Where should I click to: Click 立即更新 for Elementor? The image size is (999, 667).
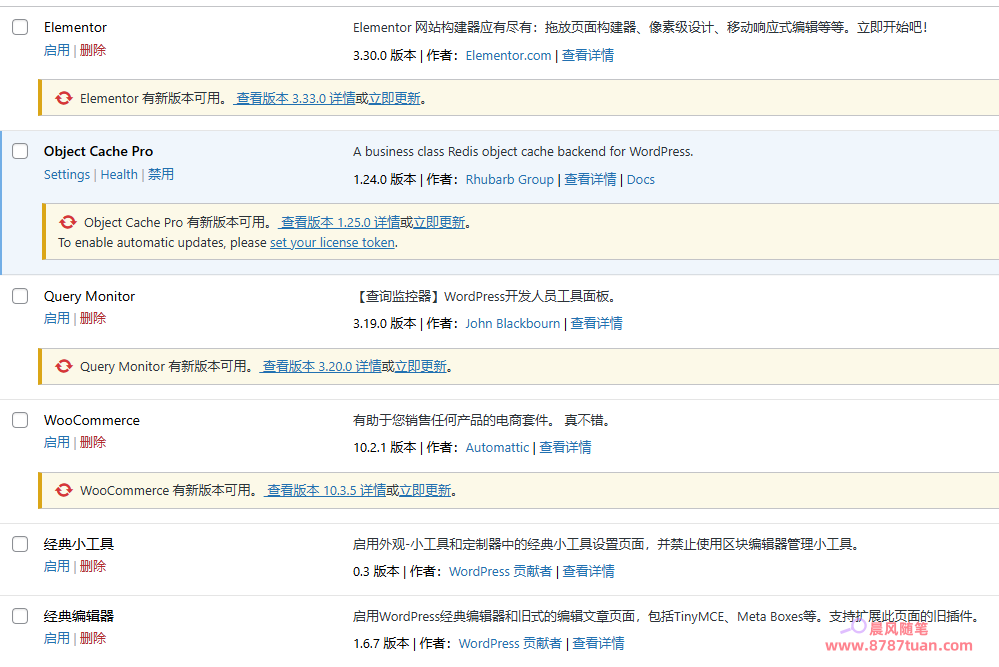(394, 97)
